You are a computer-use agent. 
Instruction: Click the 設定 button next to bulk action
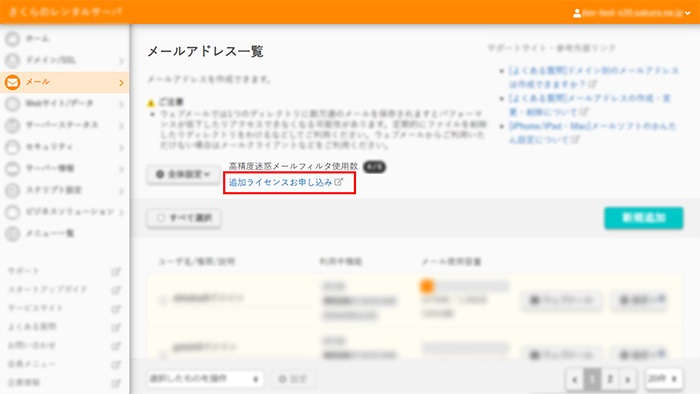click(x=293, y=379)
